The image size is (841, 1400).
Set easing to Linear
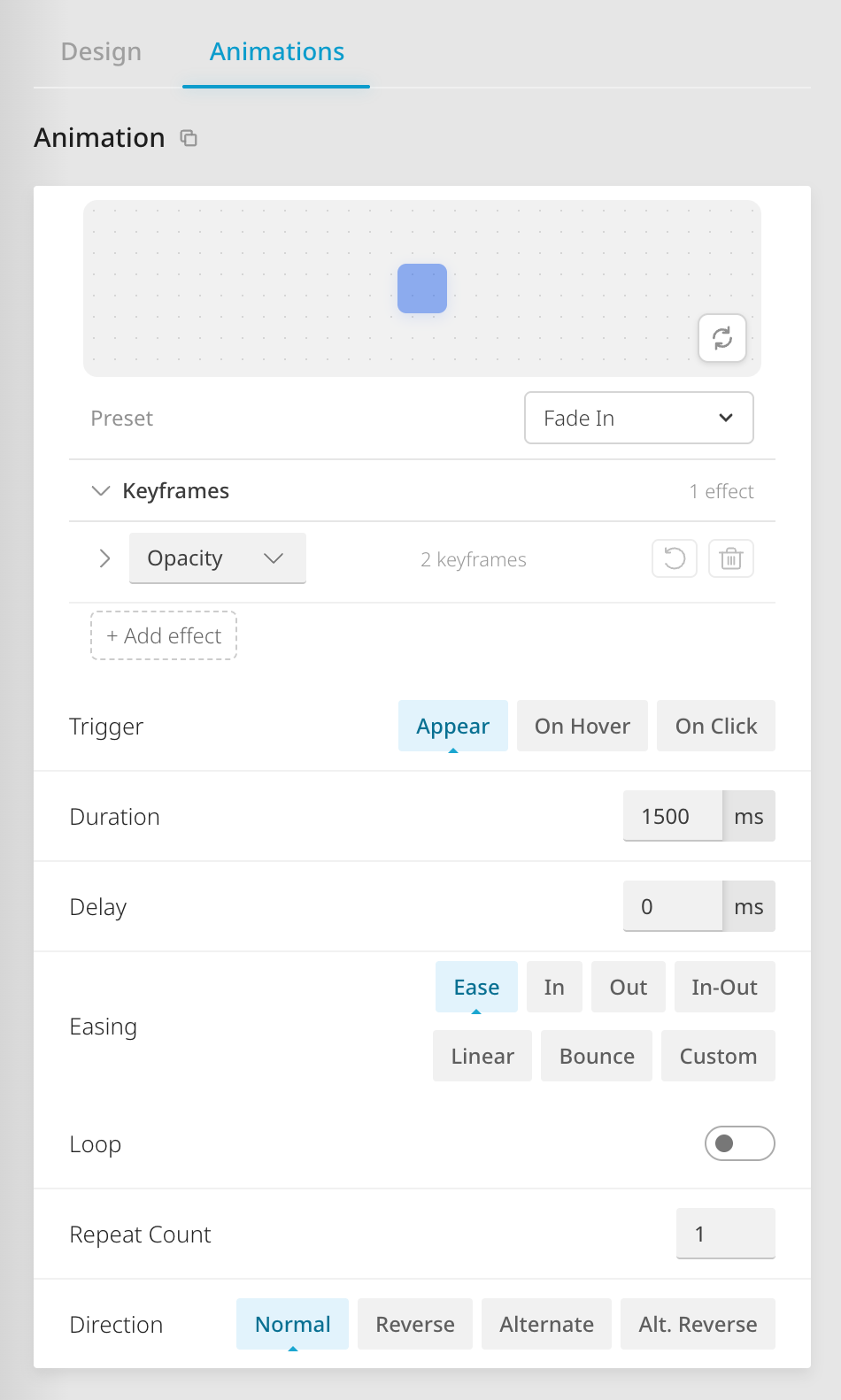pos(482,1056)
